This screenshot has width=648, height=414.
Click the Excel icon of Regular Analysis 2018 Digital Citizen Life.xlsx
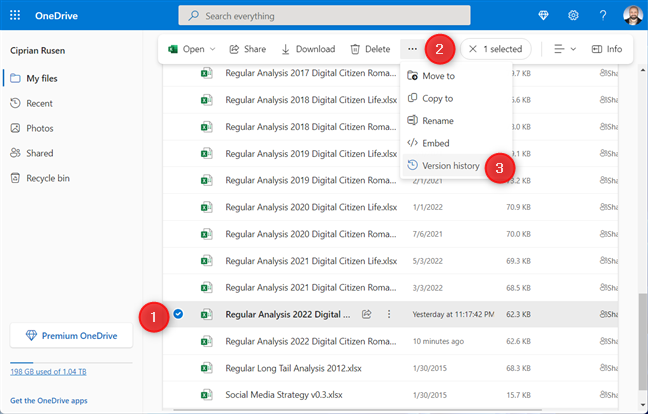206,100
